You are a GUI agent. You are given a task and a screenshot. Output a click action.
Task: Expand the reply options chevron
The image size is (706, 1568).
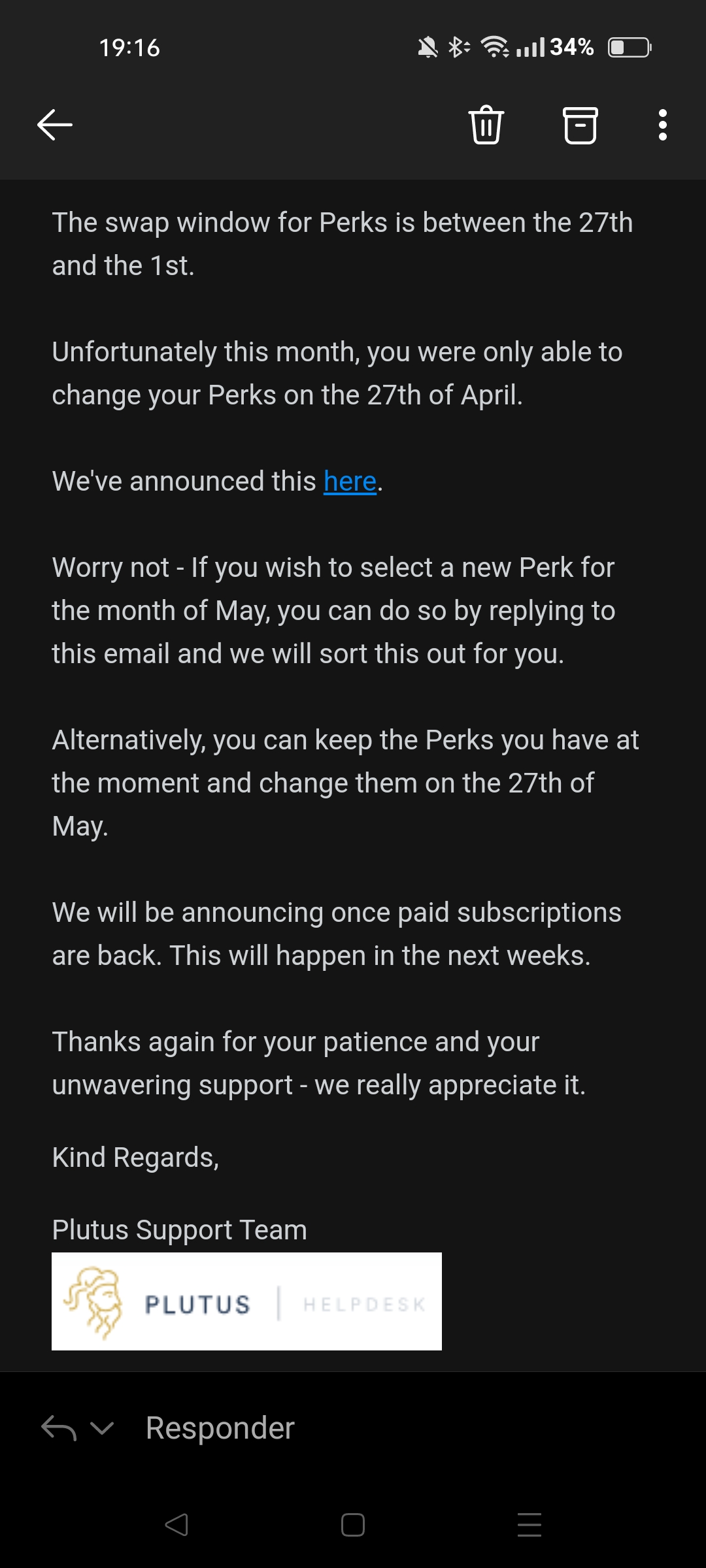[102, 1428]
